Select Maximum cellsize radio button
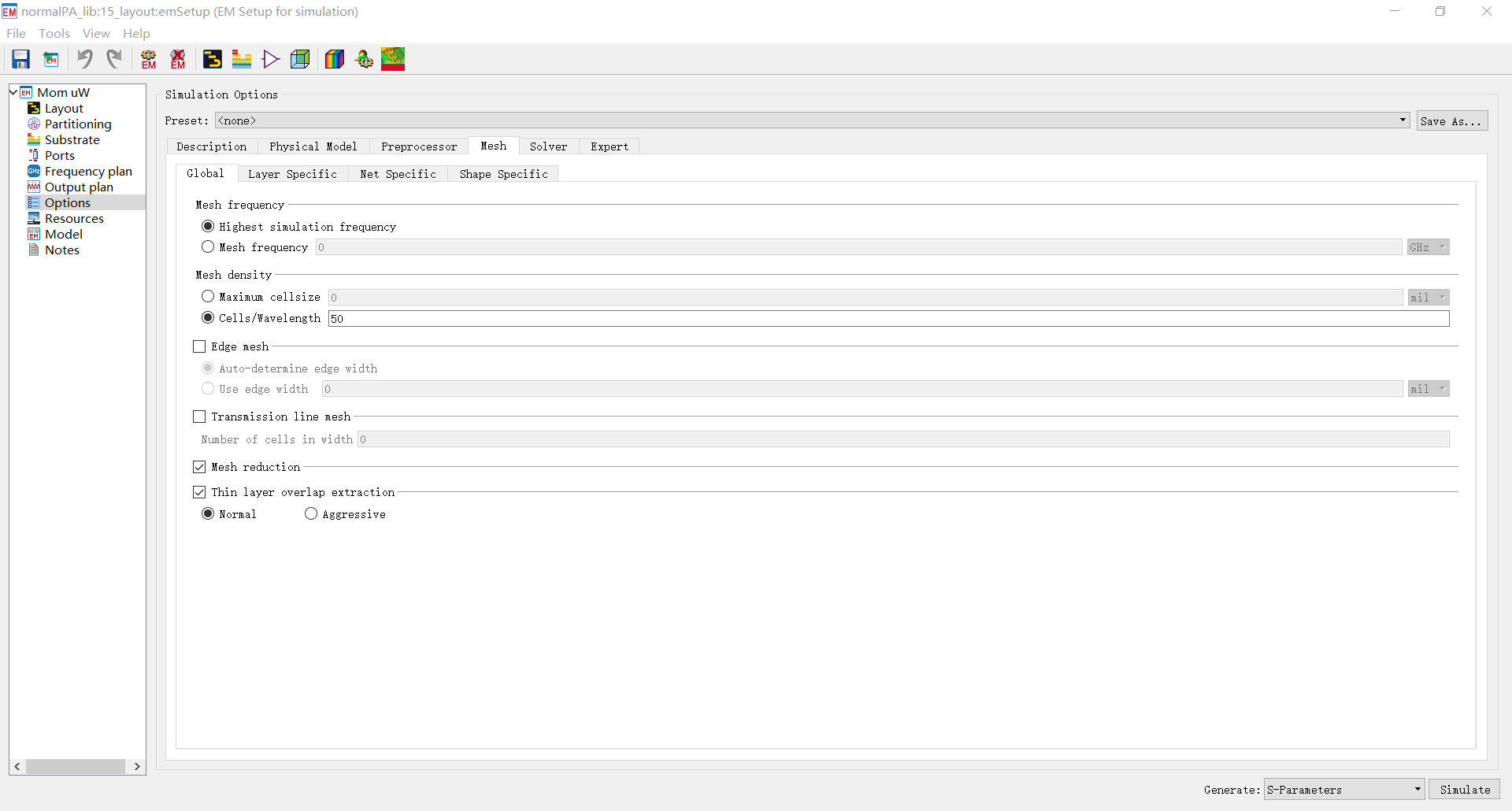 click(x=208, y=296)
